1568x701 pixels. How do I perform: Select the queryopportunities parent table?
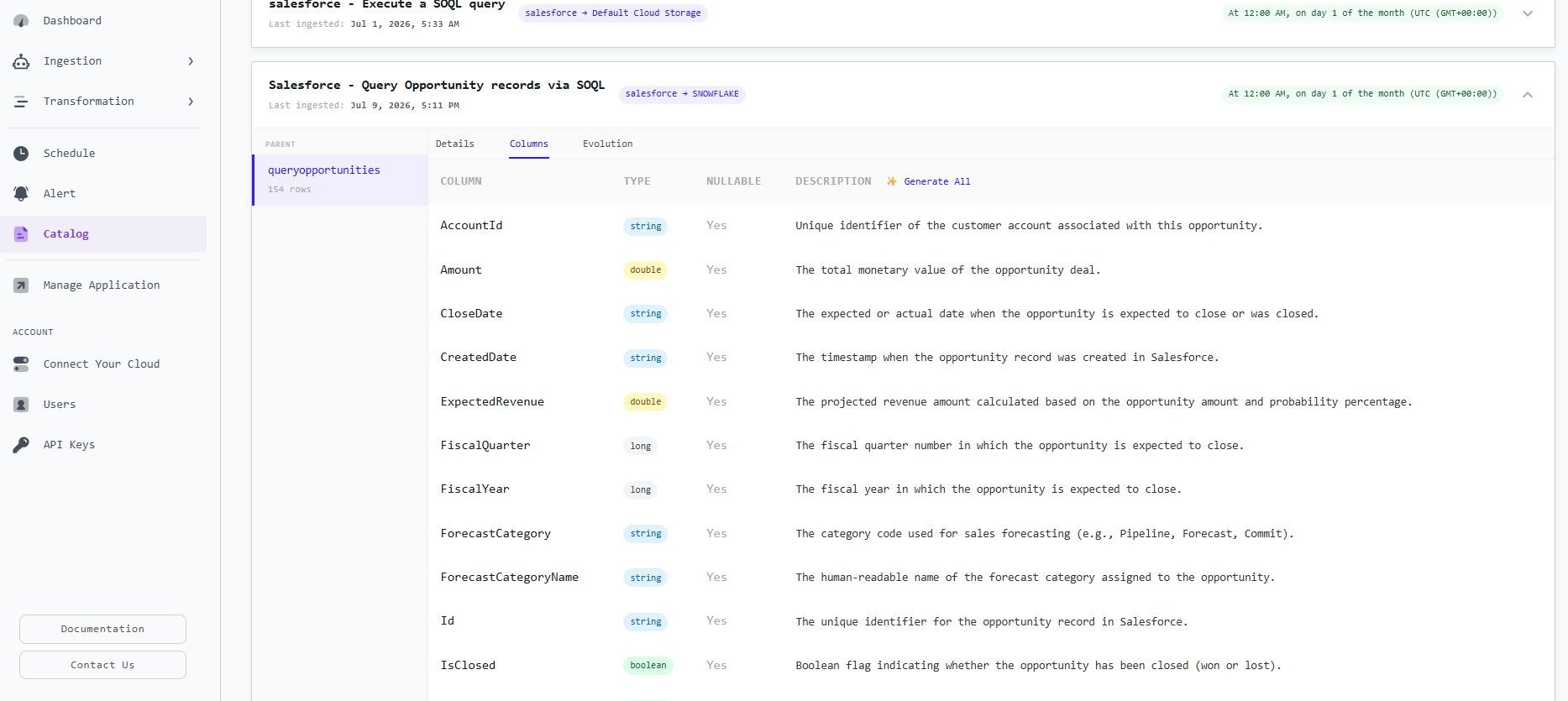[x=340, y=180]
